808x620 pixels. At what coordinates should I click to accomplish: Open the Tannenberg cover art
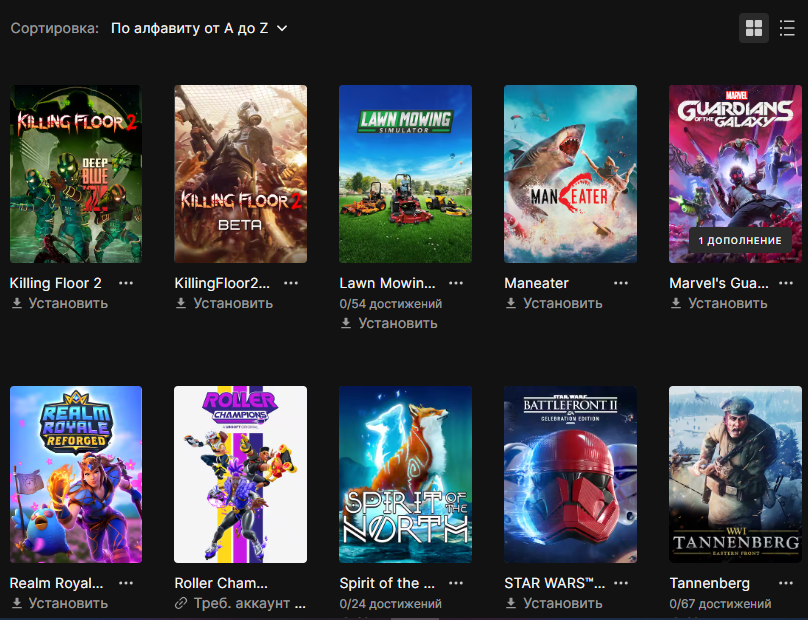coord(735,475)
